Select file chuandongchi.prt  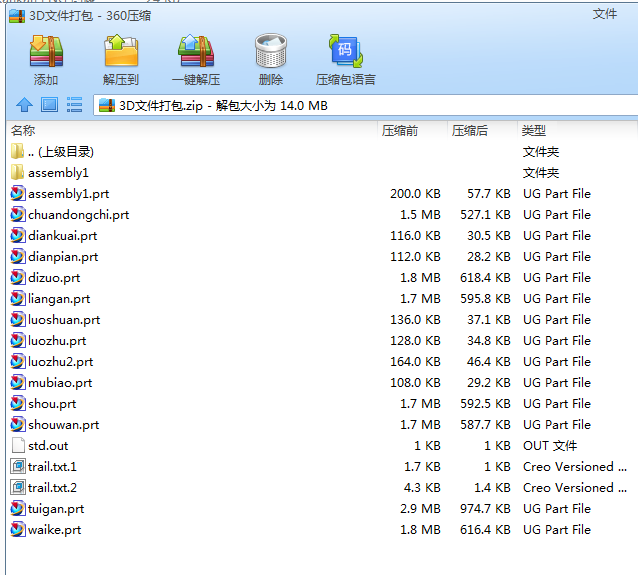click(79, 214)
